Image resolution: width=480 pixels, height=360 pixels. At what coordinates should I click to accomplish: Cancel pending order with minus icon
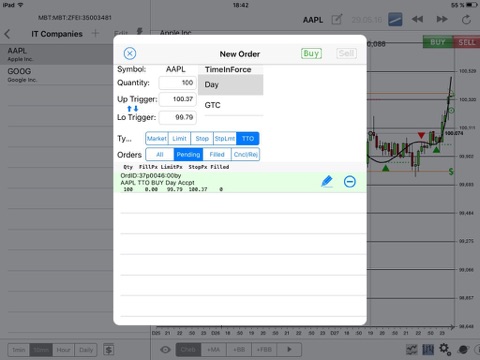tap(350, 182)
